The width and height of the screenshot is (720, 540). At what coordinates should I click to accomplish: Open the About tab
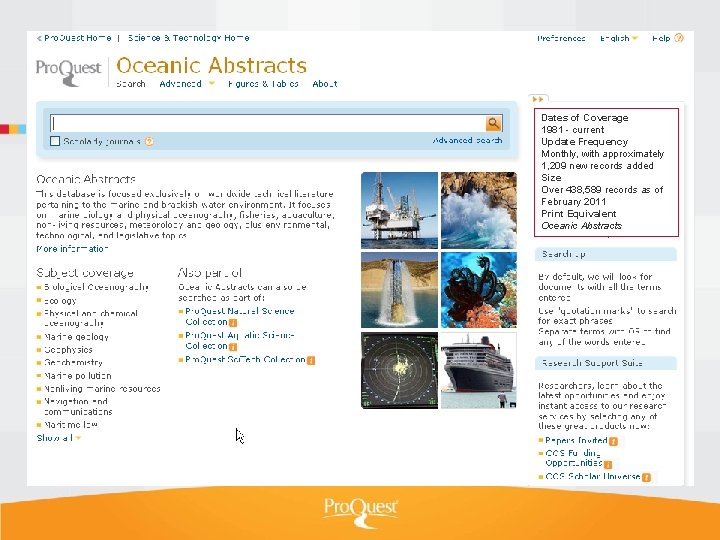point(325,84)
